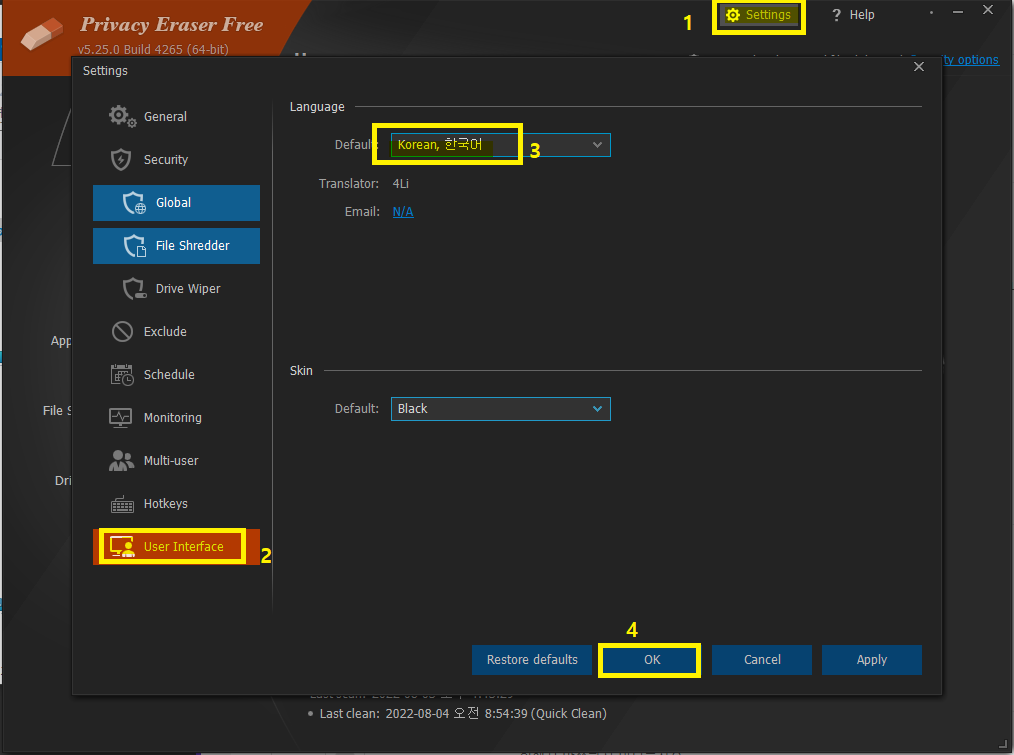This screenshot has width=1014, height=755.
Task: Click the Cancel button
Action: click(762, 660)
